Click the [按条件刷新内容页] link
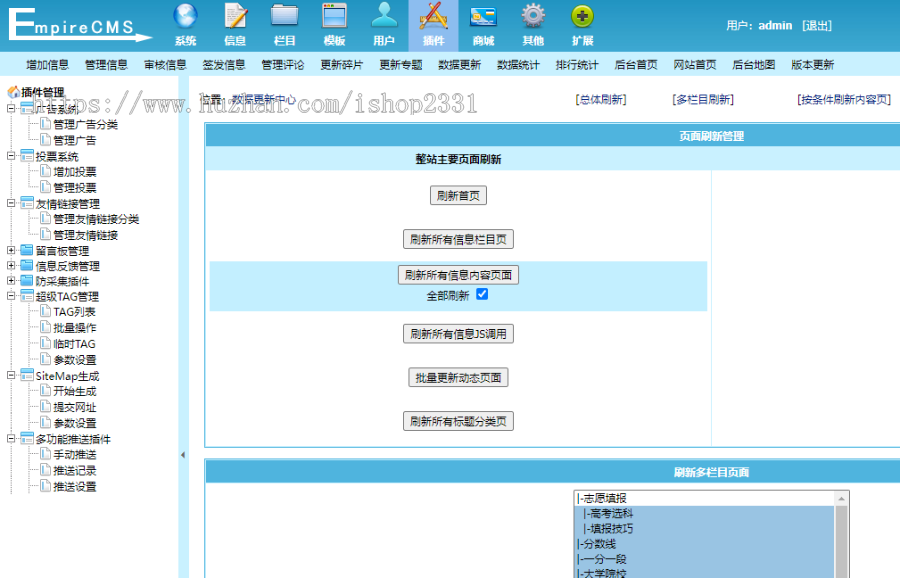 tap(844, 99)
